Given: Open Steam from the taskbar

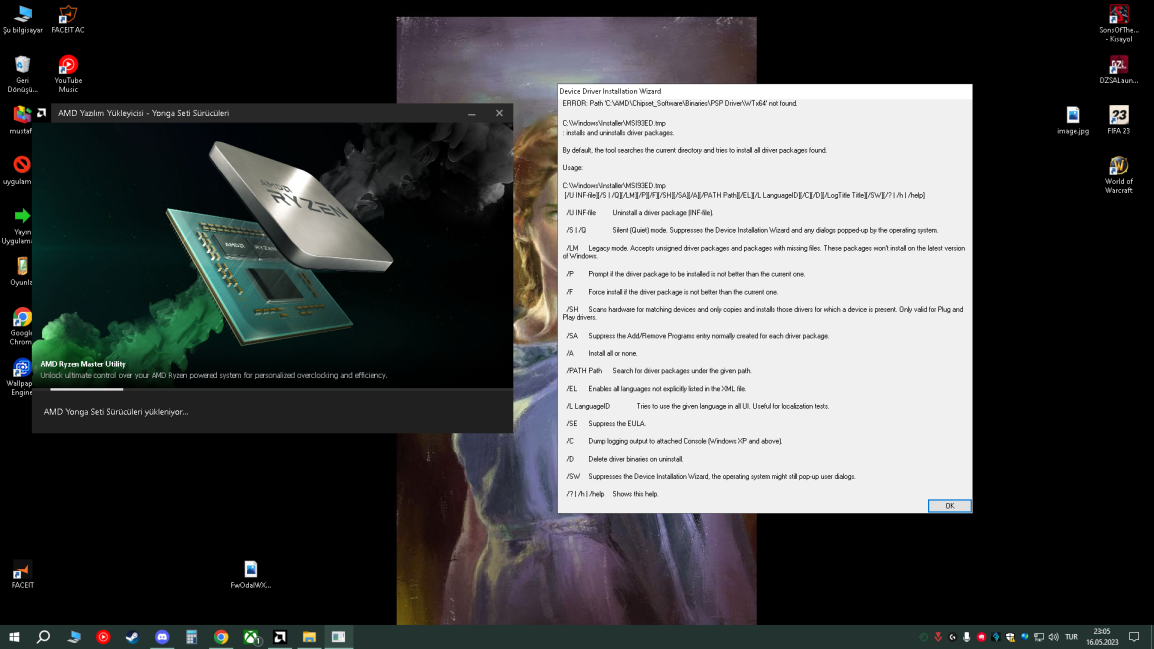Looking at the screenshot, I should [x=132, y=637].
